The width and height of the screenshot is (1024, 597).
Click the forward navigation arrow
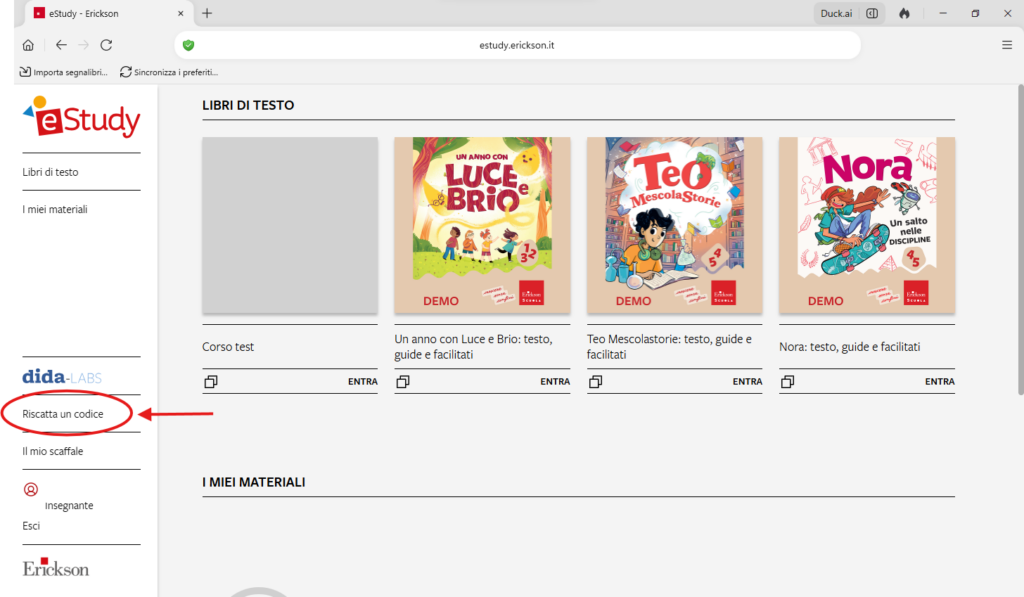pos(84,45)
